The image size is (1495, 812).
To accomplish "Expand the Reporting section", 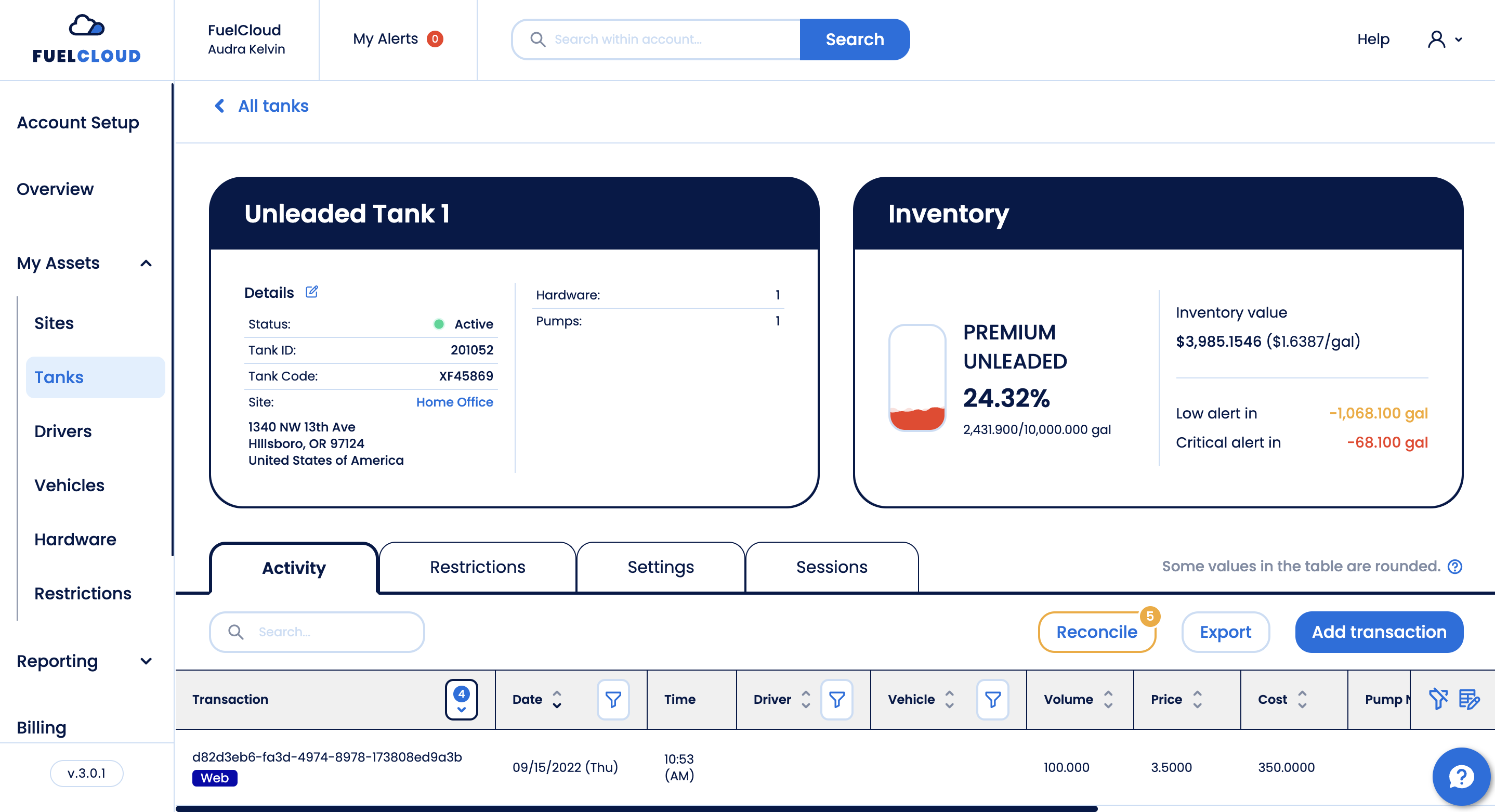I will (146, 661).
